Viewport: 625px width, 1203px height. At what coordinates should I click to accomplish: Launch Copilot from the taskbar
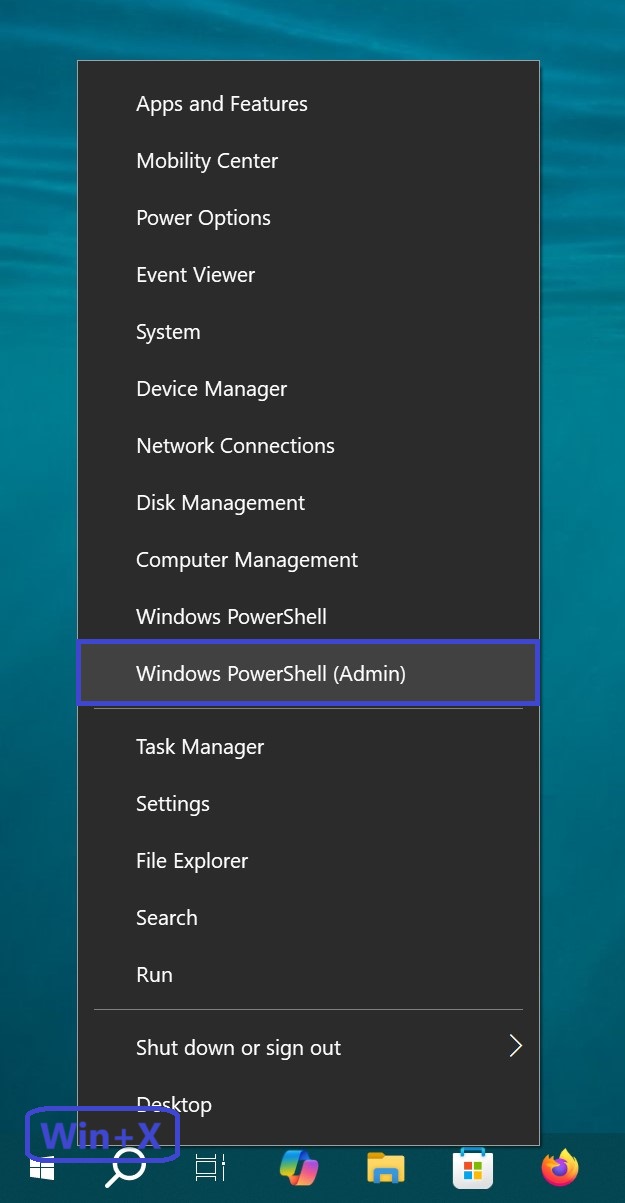298,1168
